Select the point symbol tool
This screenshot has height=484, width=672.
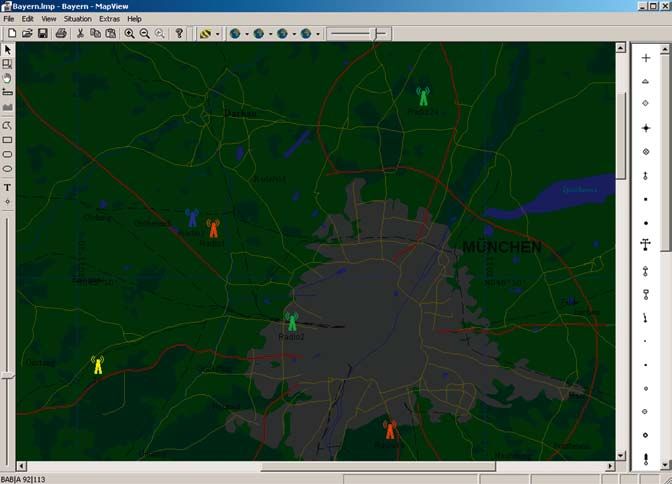tap(7, 201)
